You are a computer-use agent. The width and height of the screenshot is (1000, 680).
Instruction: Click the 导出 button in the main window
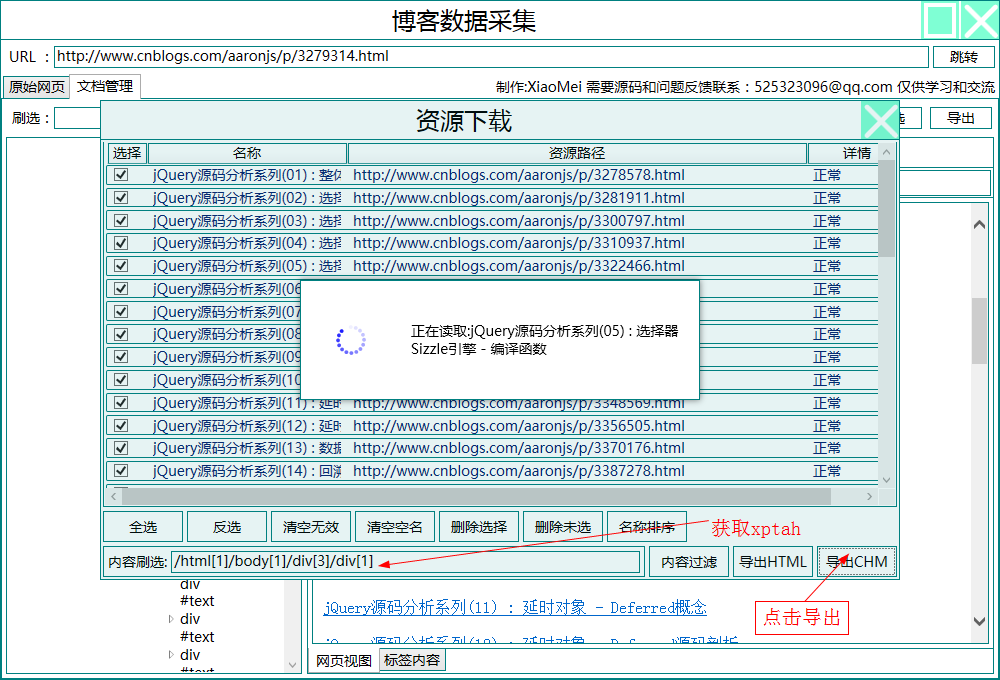960,118
